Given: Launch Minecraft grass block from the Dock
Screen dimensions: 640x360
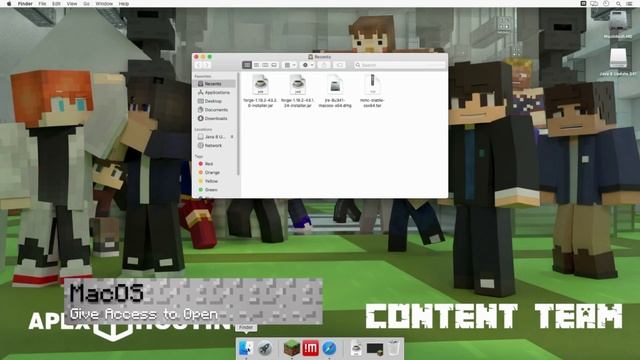Looking at the screenshot, I should pos(291,348).
